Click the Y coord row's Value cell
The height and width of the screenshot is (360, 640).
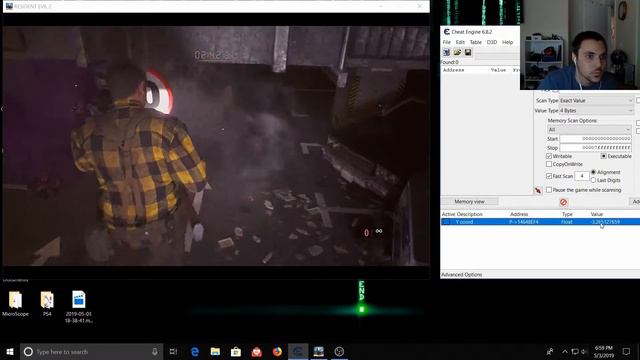(x=605, y=222)
